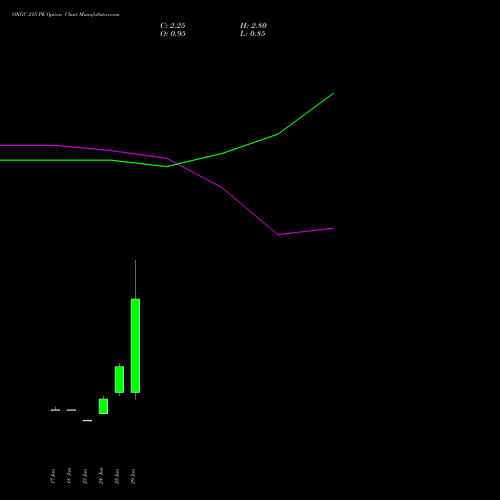The height and width of the screenshot is (500, 500).
Task: Click the 17 Jan date label
Action: (x=53, y=476)
